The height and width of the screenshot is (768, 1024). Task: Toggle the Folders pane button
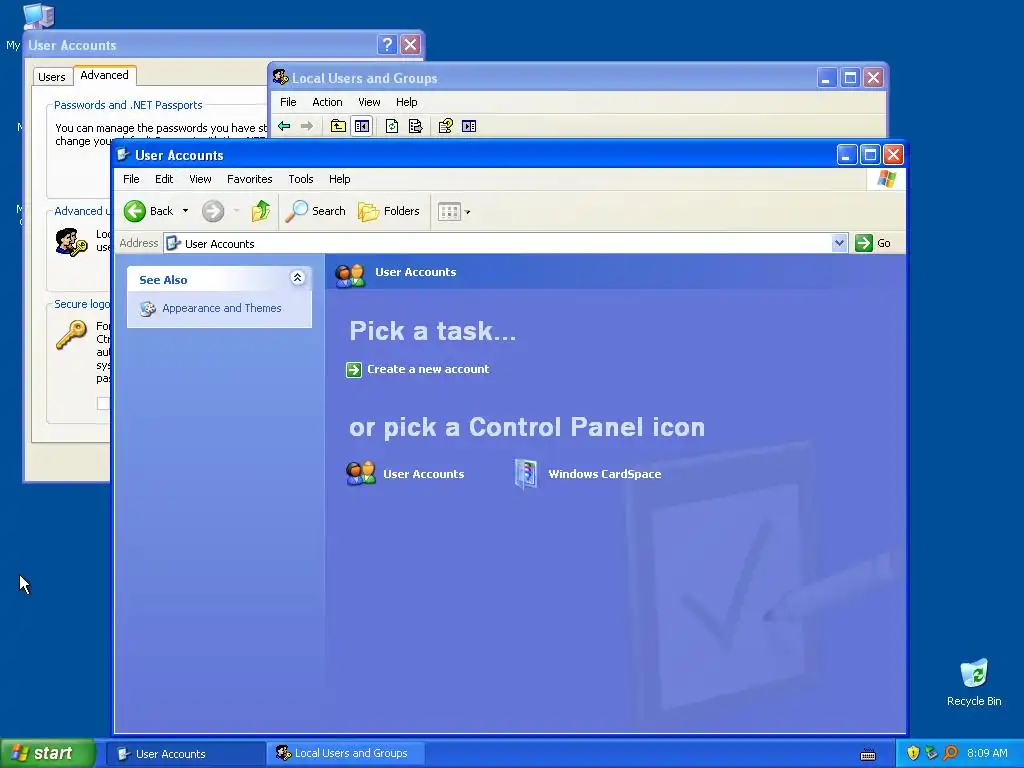389,211
